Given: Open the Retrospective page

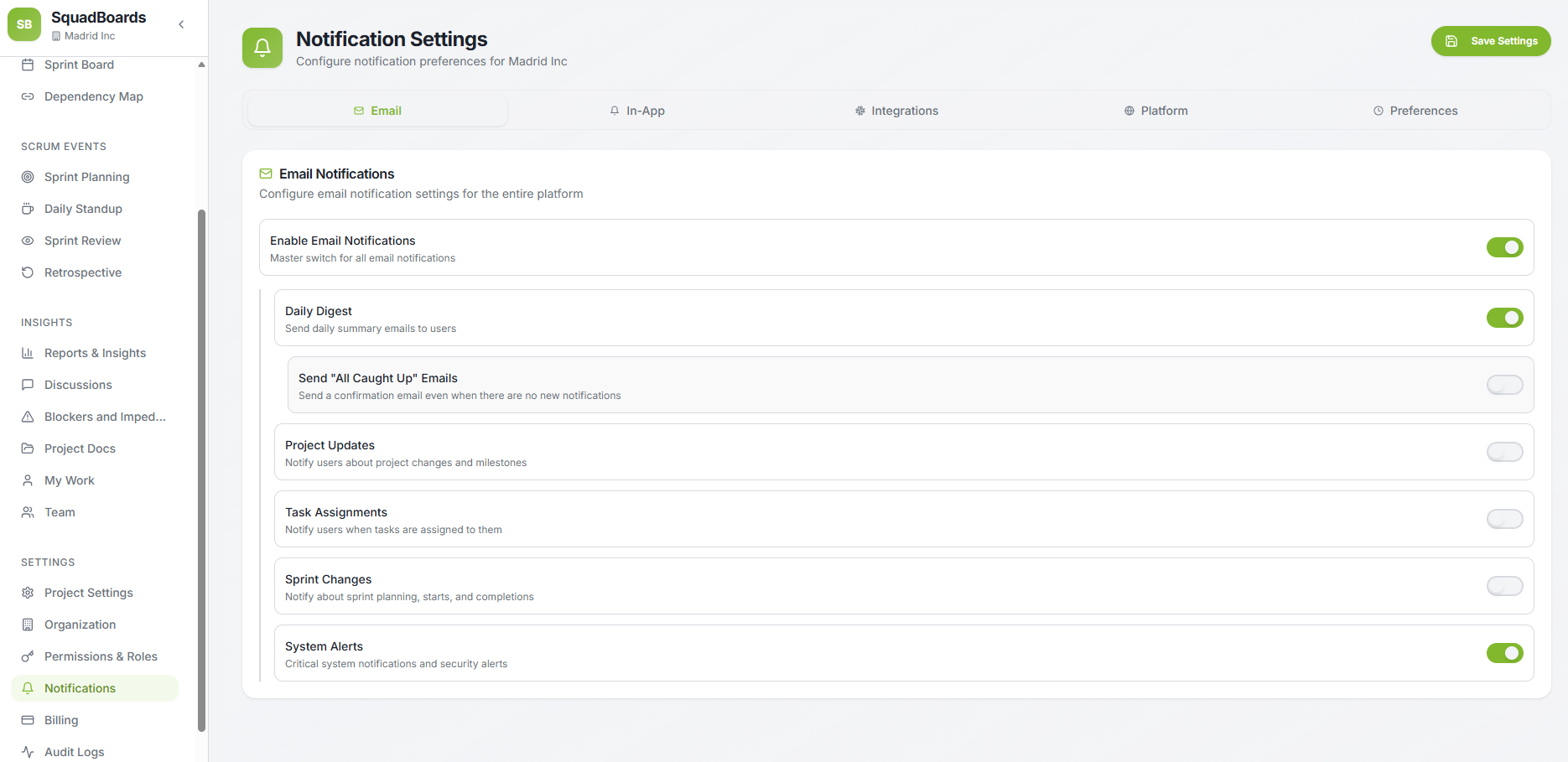Looking at the screenshot, I should tap(95, 272).
